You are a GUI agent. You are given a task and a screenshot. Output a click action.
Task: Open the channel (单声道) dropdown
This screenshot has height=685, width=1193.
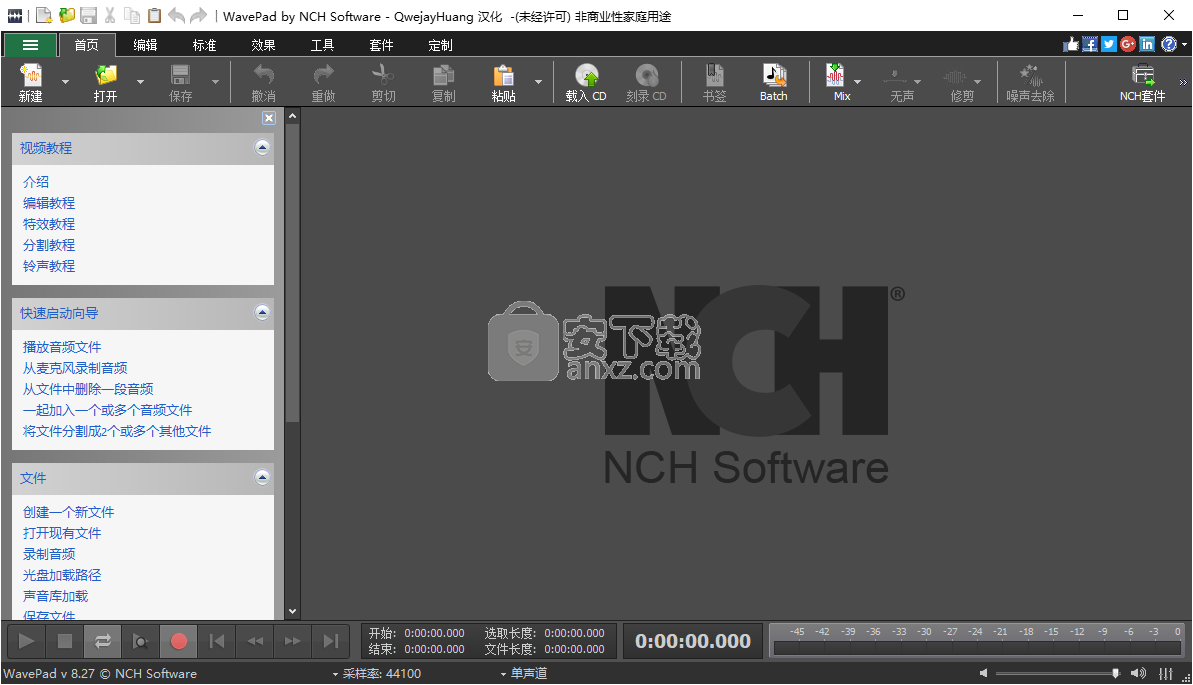pyautogui.click(x=524, y=674)
